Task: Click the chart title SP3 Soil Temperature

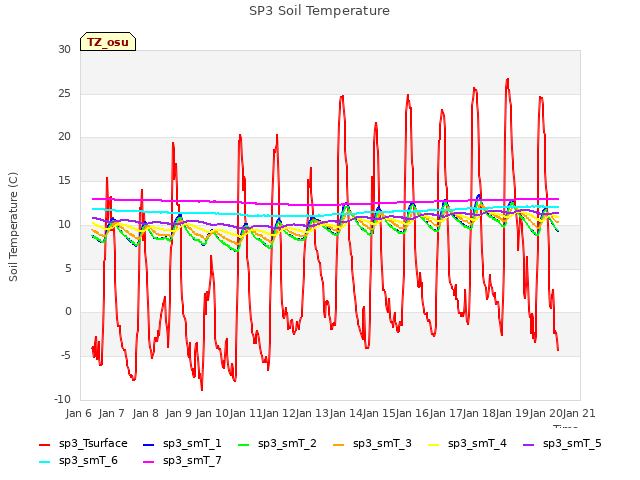Action: [319, 11]
